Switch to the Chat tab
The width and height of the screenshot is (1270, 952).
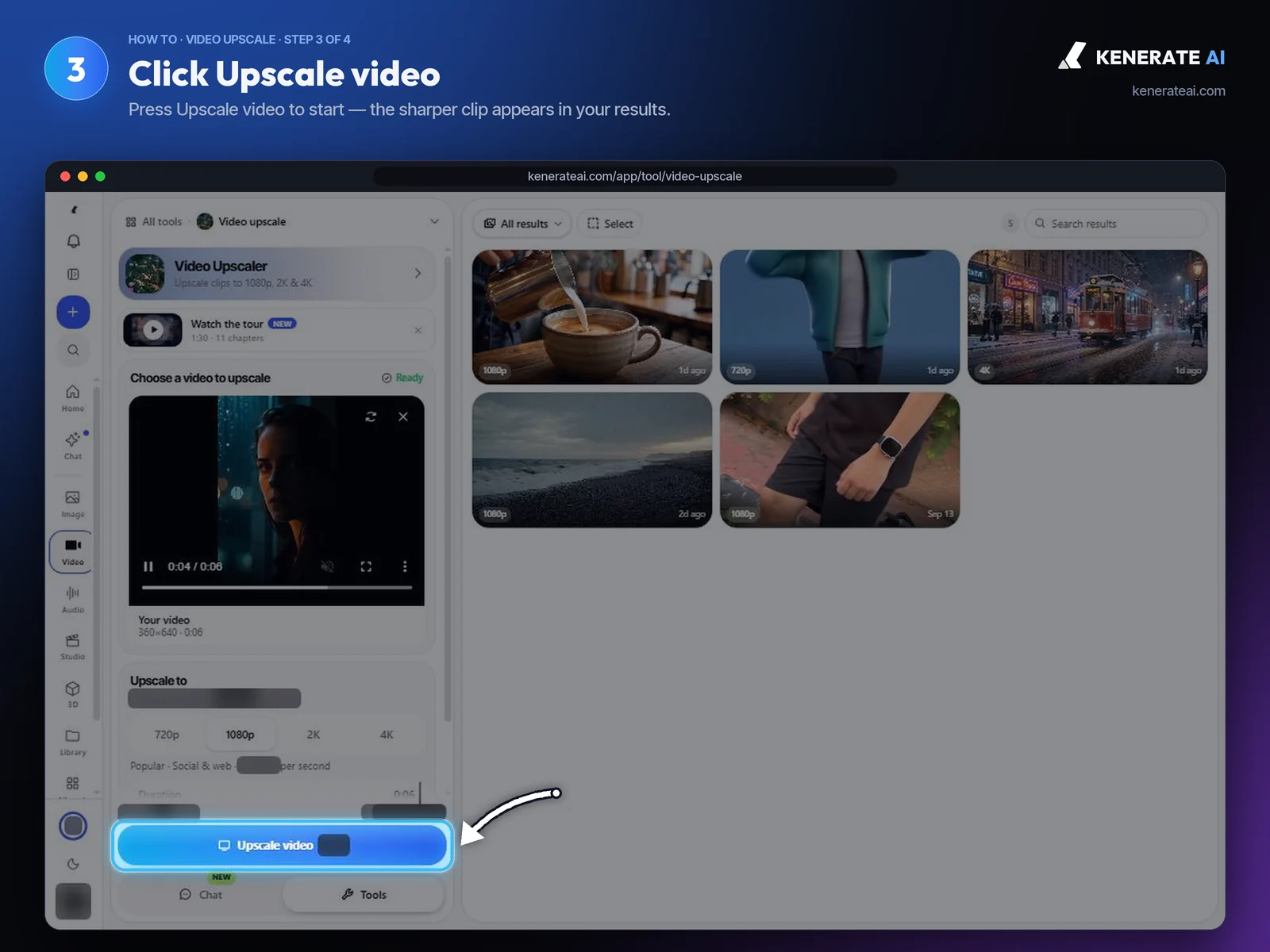coord(201,894)
